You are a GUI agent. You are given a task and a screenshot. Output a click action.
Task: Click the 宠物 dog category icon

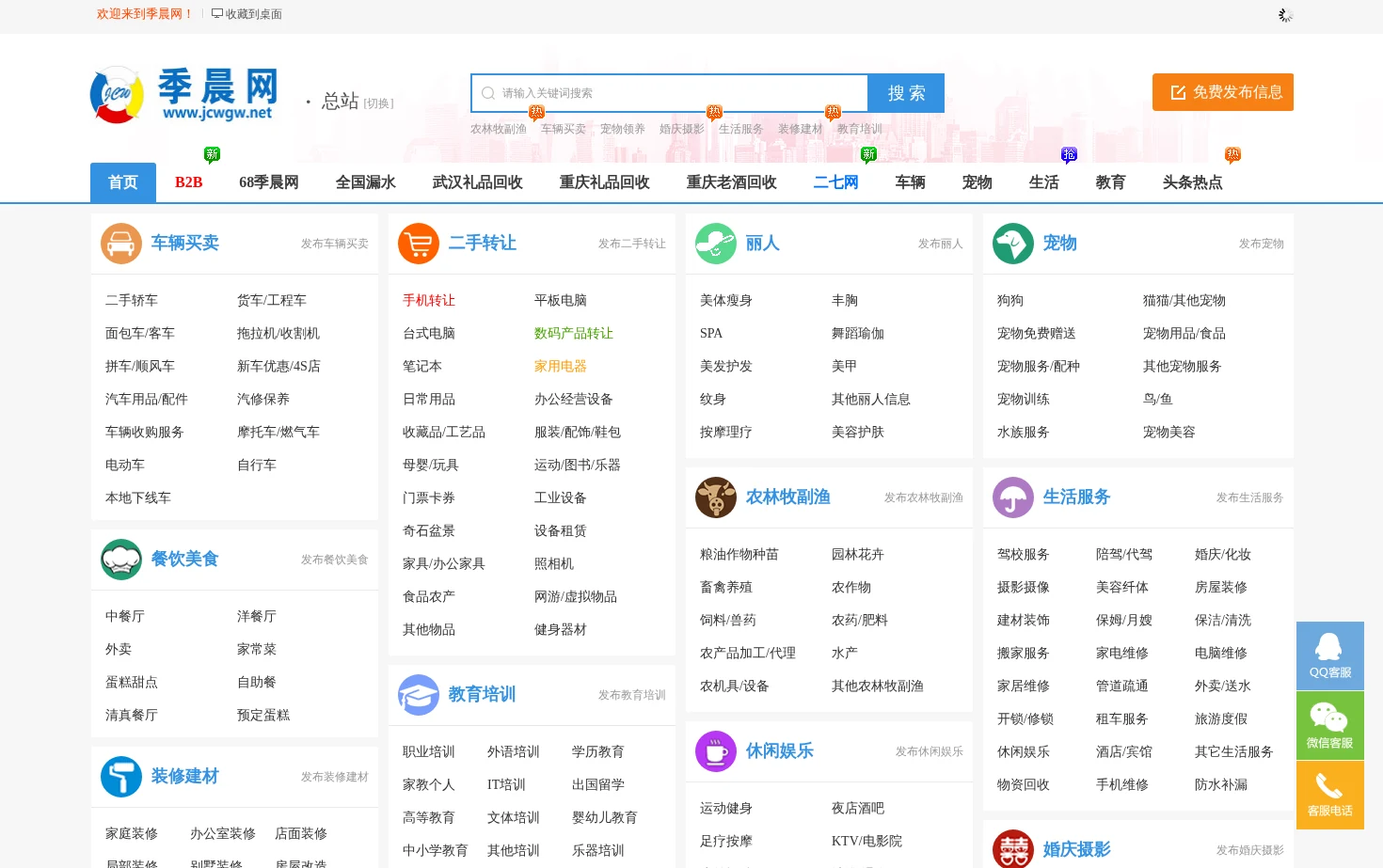tap(1013, 244)
